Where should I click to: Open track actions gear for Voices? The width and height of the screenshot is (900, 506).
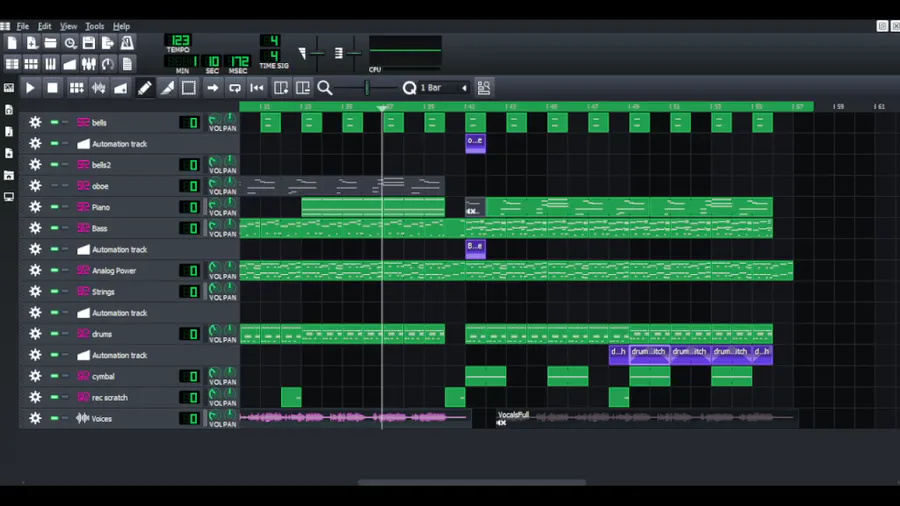tap(35, 418)
